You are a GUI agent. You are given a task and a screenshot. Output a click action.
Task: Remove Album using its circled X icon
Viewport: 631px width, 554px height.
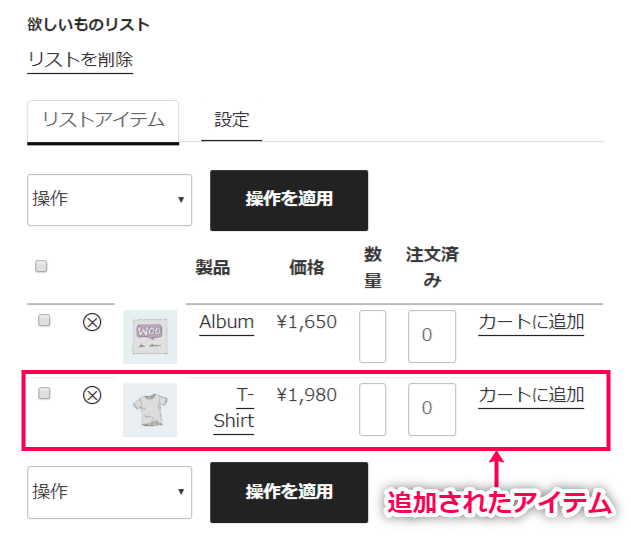pos(92,322)
